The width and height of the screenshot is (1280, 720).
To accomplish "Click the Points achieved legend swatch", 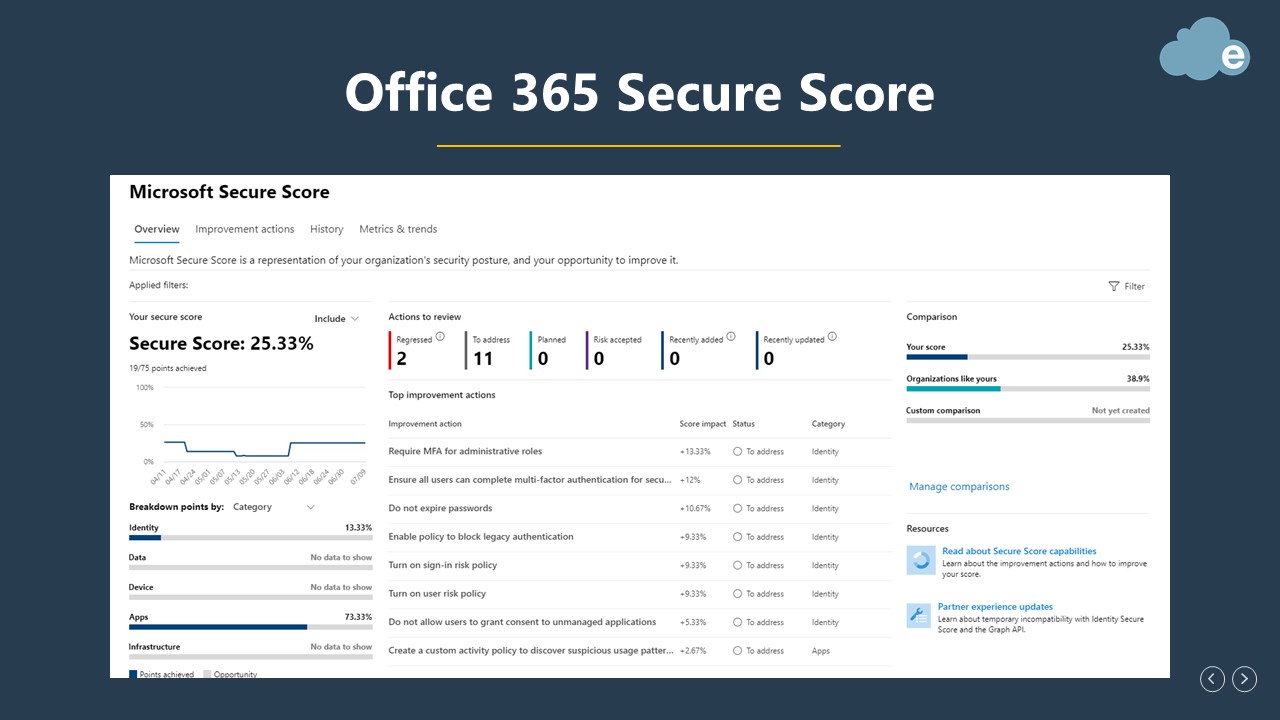I will (134, 675).
